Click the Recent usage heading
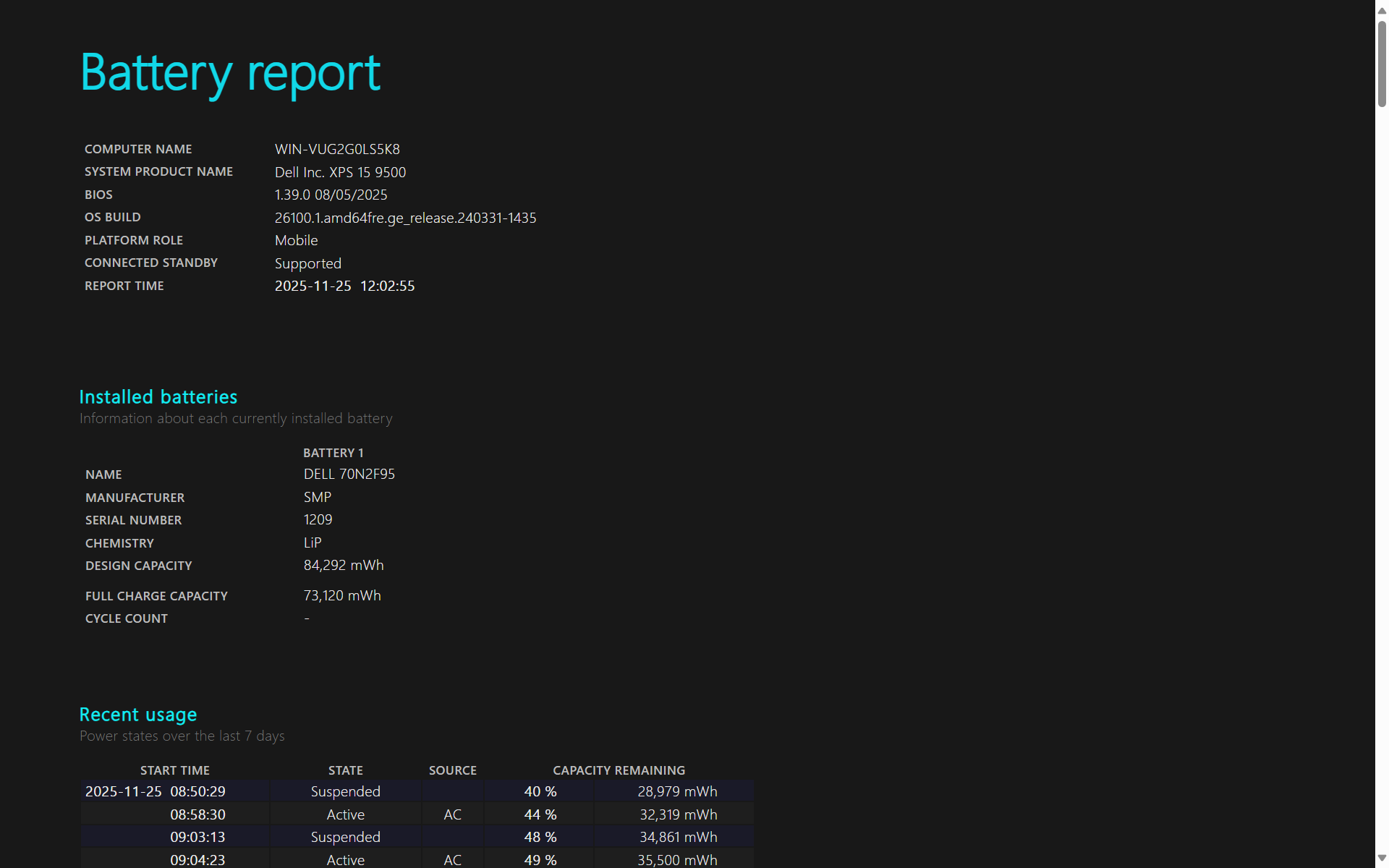Viewport: 1389px width, 868px height. click(x=137, y=715)
